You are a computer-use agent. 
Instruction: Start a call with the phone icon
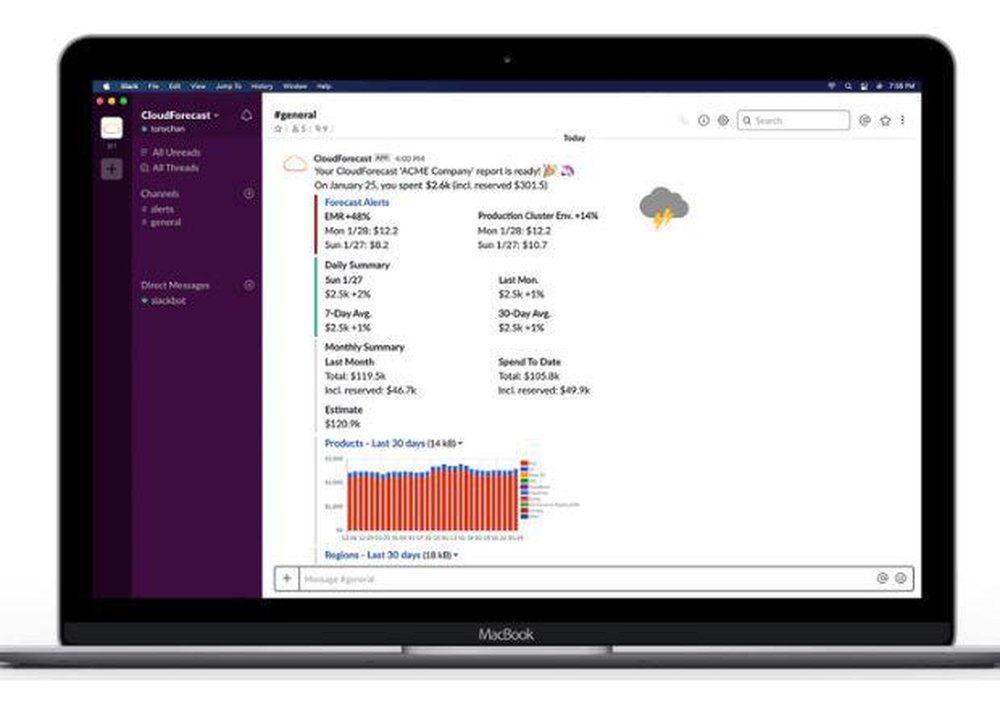pyautogui.click(x=684, y=120)
